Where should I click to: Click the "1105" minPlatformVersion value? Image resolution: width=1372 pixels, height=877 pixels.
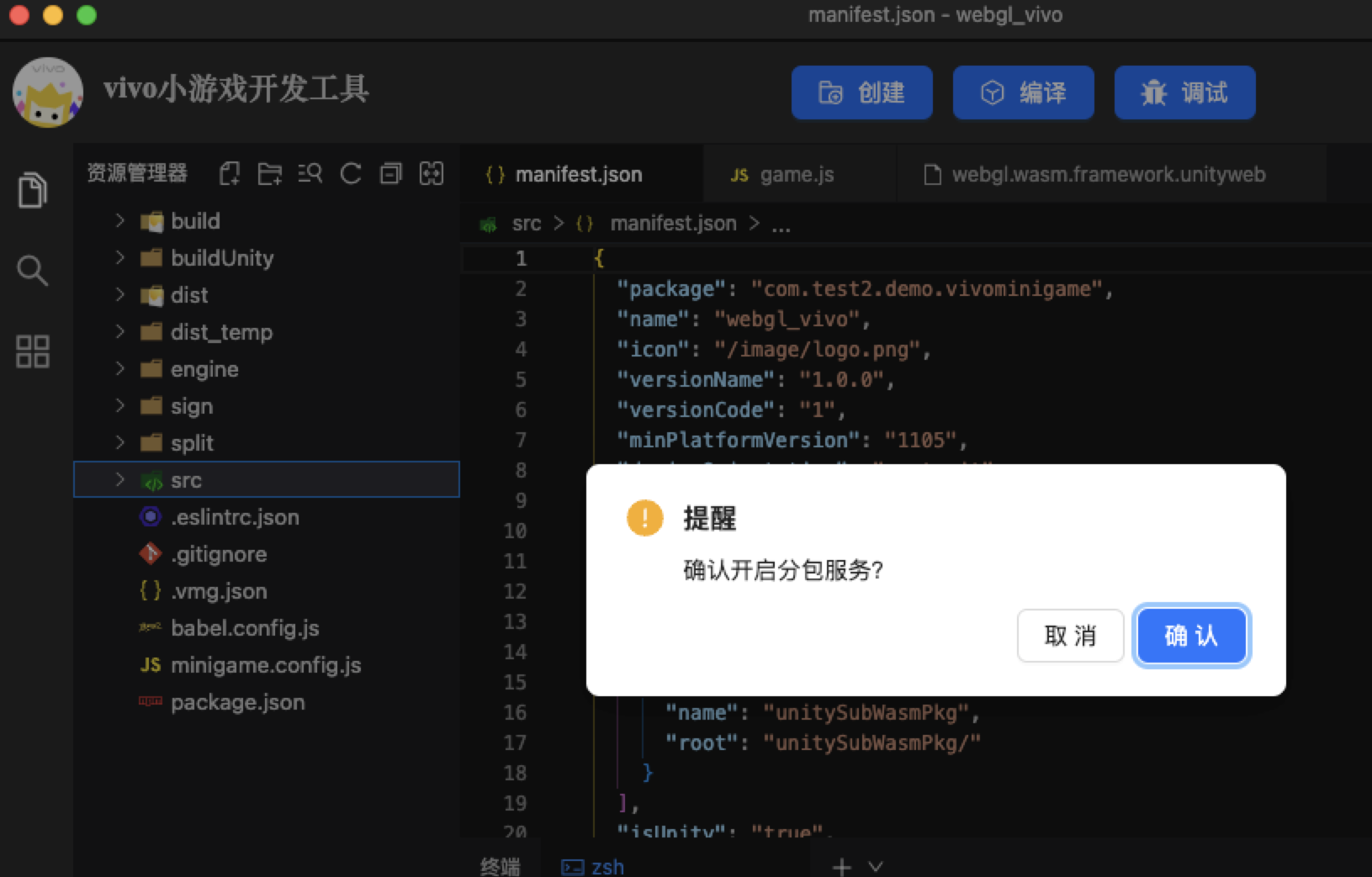click(x=921, y=441)
